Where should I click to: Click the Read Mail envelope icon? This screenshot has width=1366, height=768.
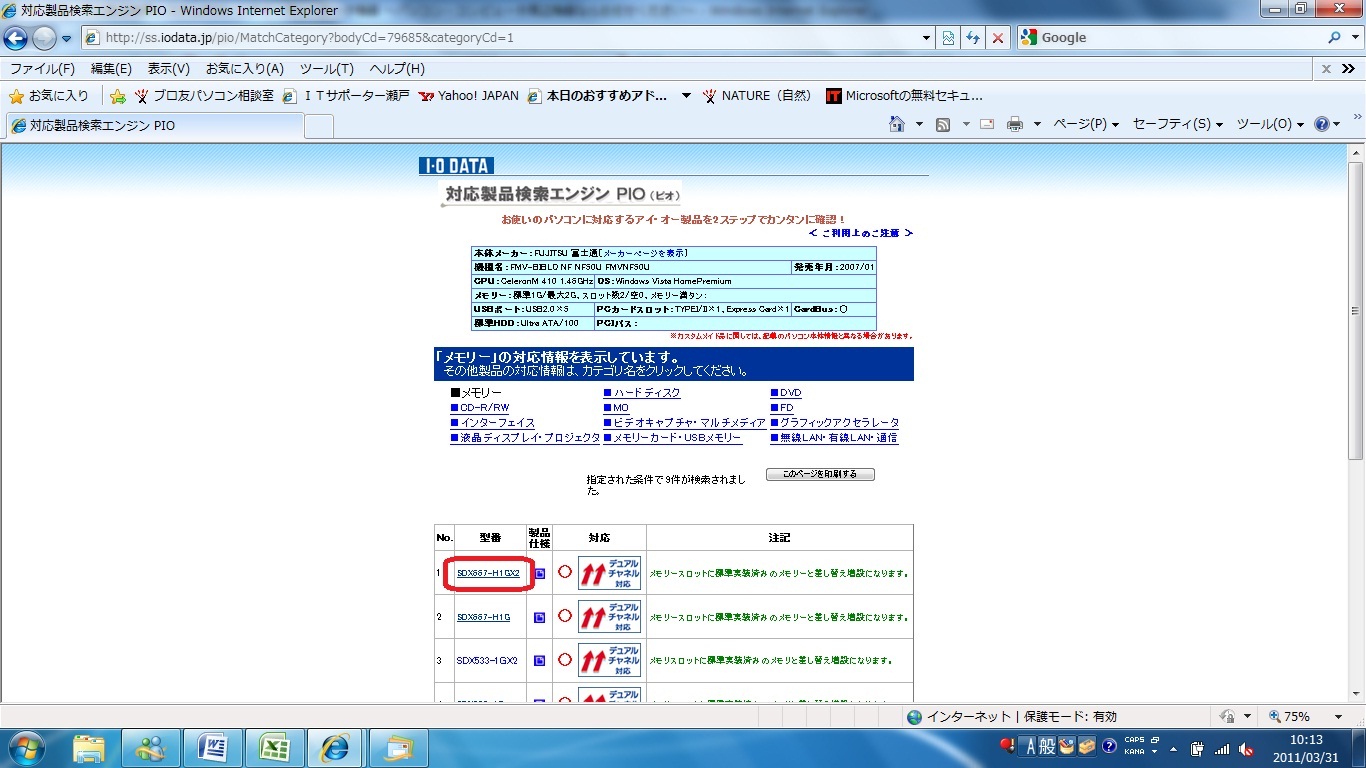987,124
